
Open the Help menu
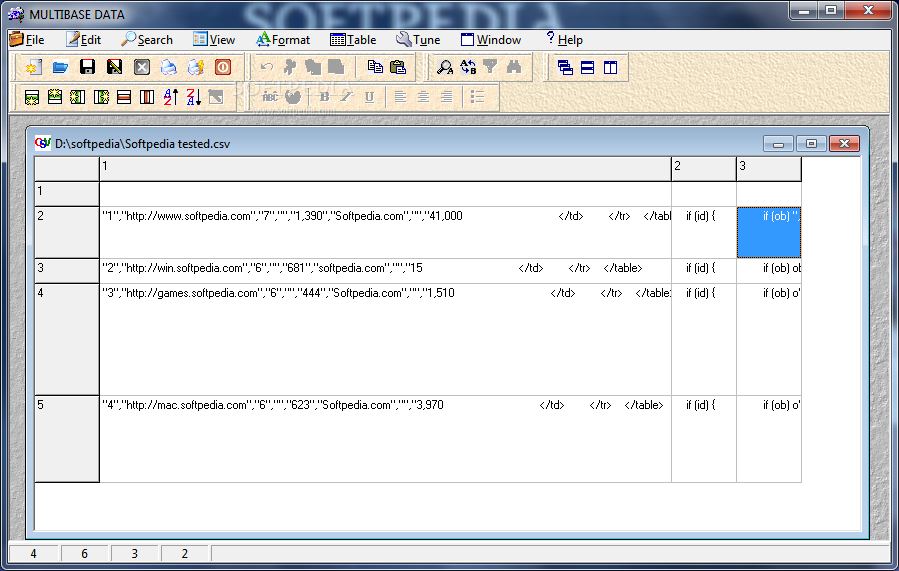[x=564, y=40]
